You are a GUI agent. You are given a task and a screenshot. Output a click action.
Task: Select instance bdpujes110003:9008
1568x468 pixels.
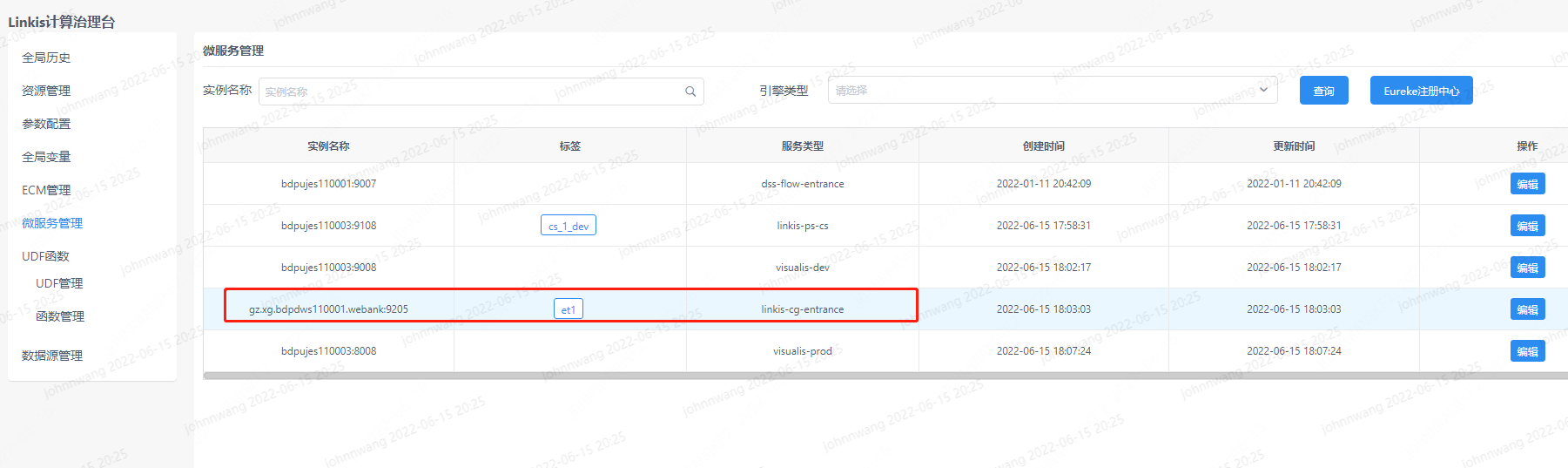coord(329,268)
